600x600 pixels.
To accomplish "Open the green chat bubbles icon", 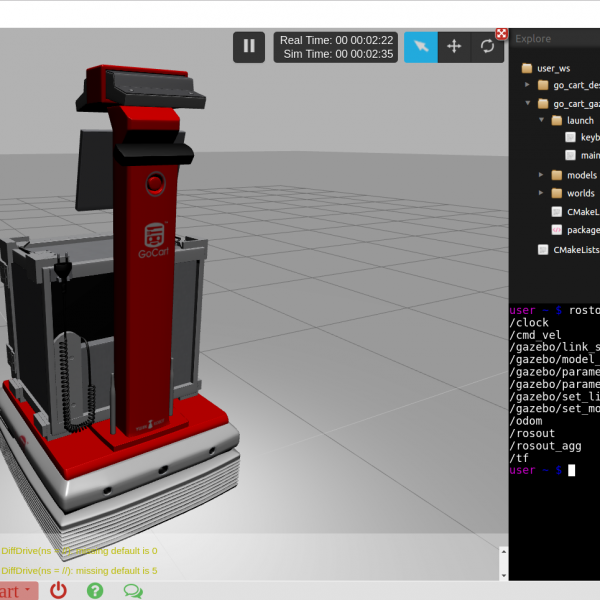I will (133, 591).
